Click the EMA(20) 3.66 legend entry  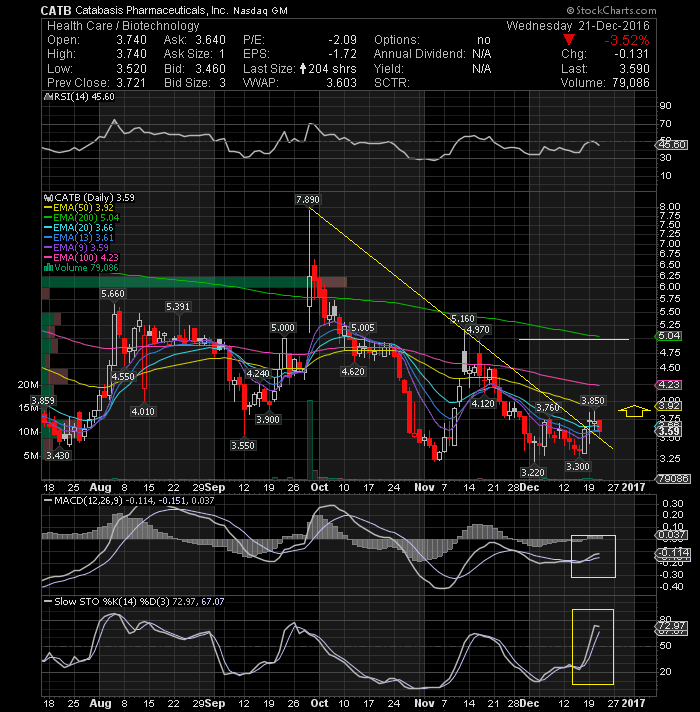pos(83,228)
